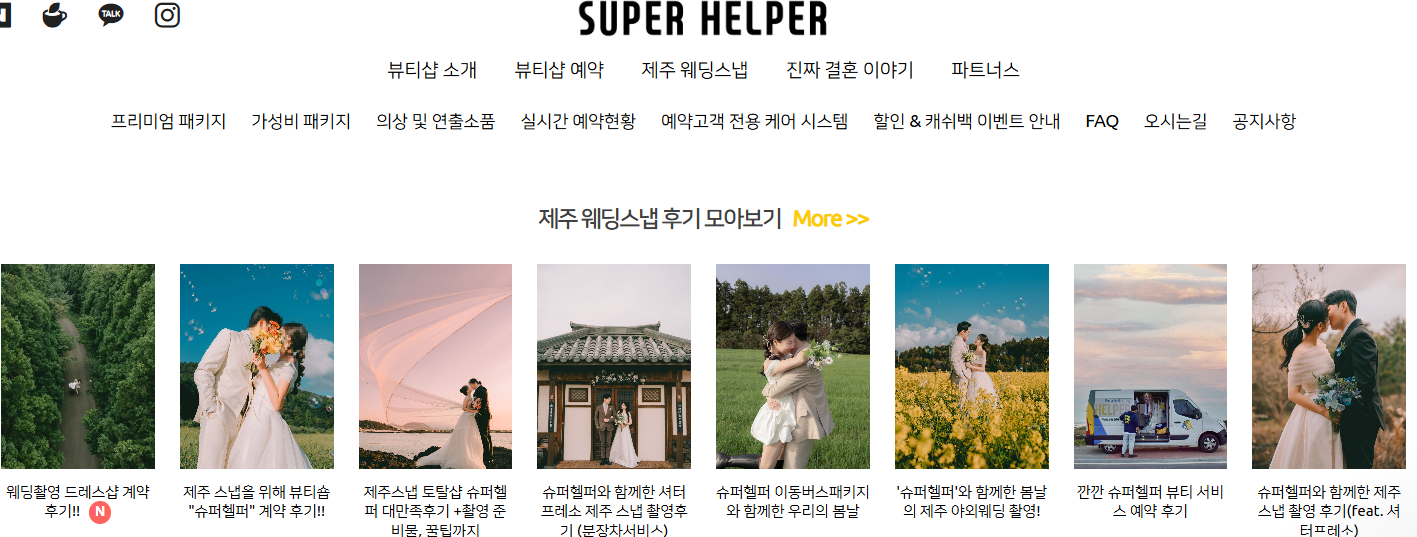Open the Naver Cafe cup icon
Screen dimensions: 1417x537
click(54, 15)
